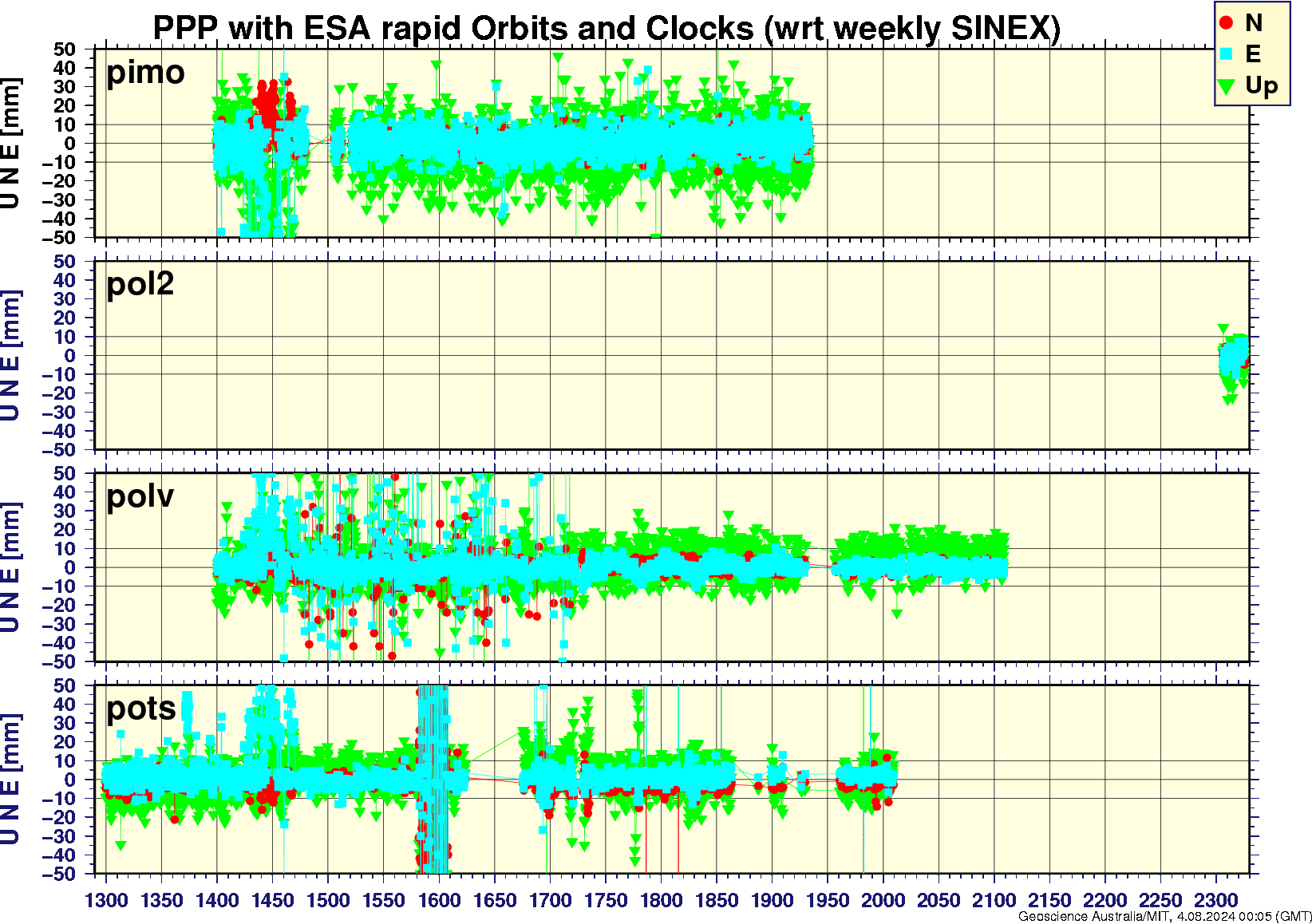Click x-axis tick label 1650
The height and width of the screenshot is (924, 1312).
[495, 900]
